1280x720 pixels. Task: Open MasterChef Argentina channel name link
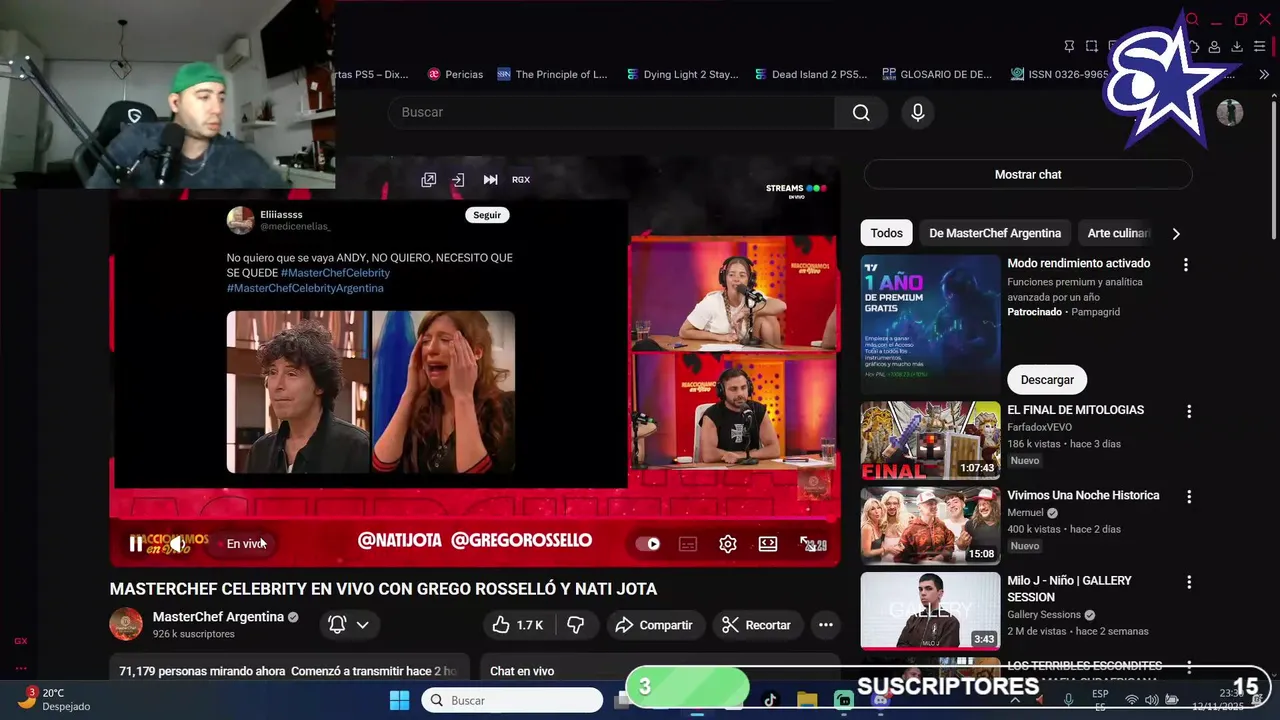point(218,617)
